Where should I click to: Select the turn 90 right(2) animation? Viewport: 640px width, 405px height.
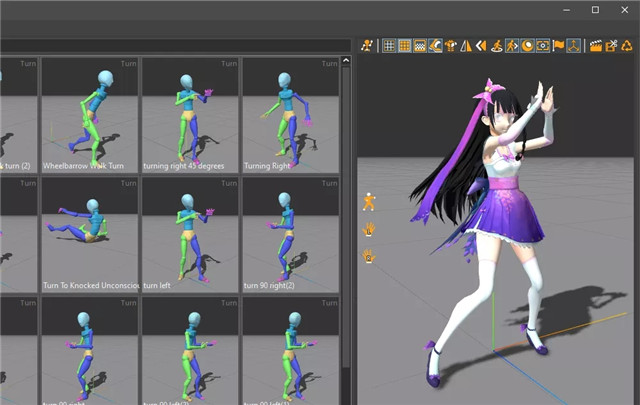pyautogui.click(x=290, y=234)
